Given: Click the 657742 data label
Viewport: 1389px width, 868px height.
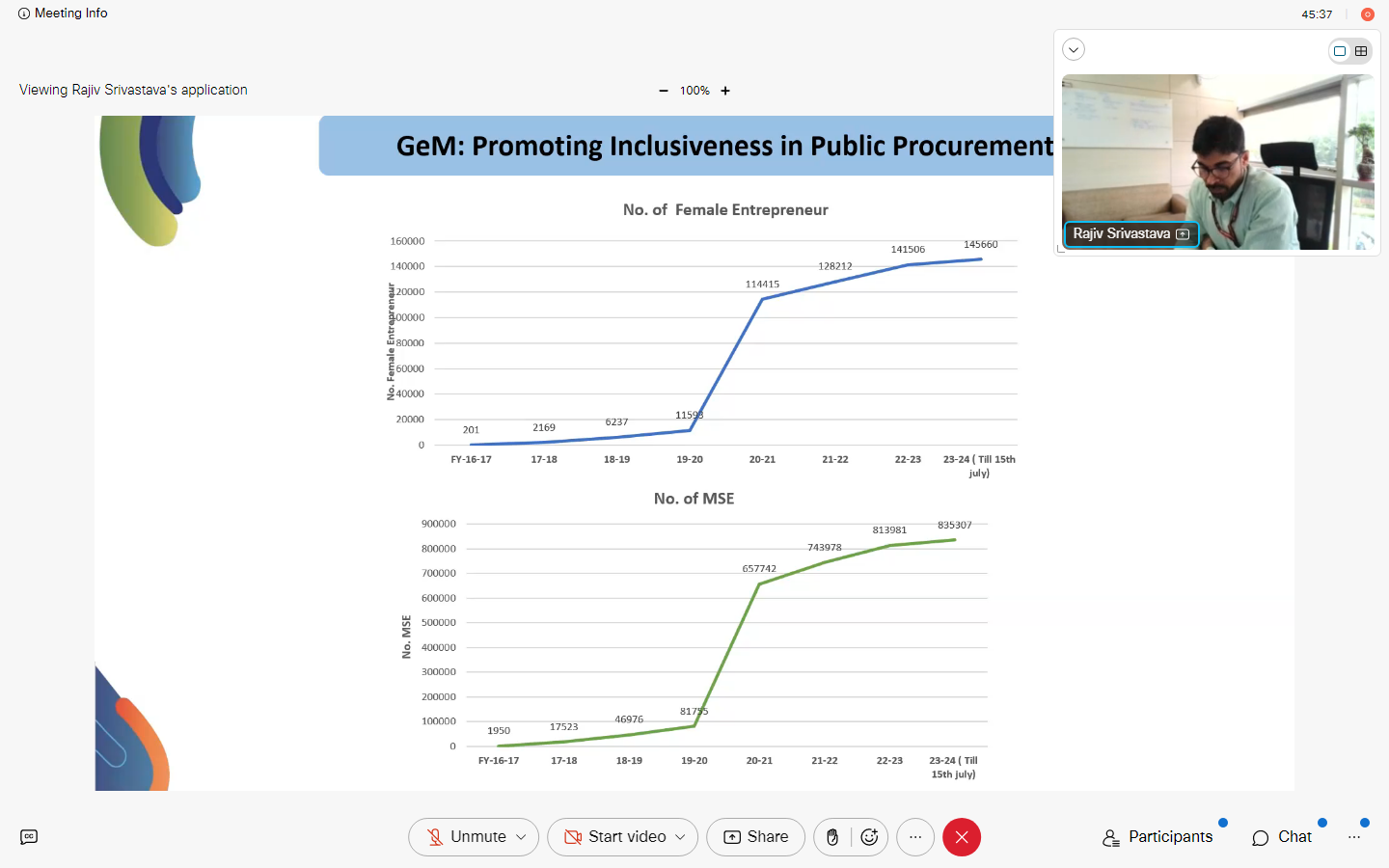Looking at the screenshot, I should click(759, 569).
